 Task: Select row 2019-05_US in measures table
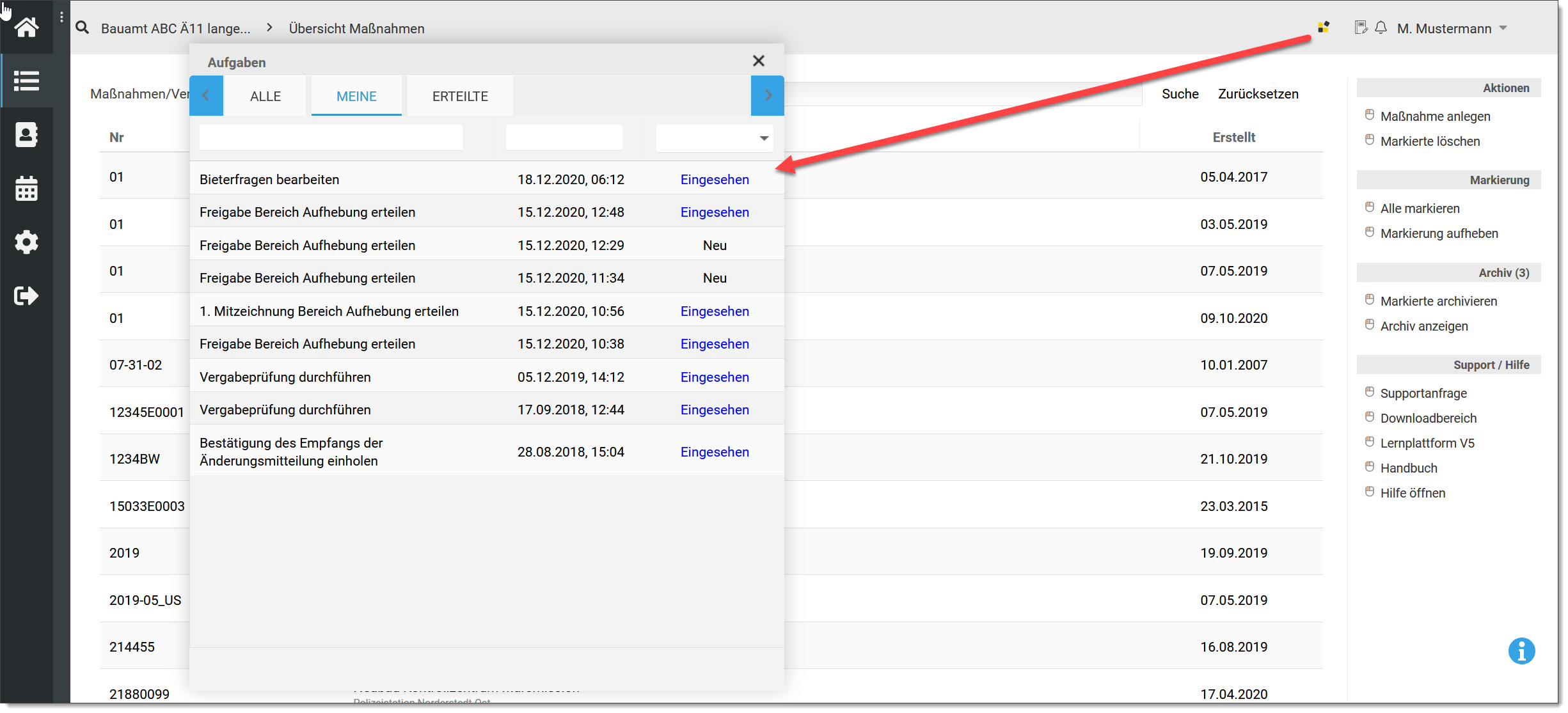[x=145, y=600]
